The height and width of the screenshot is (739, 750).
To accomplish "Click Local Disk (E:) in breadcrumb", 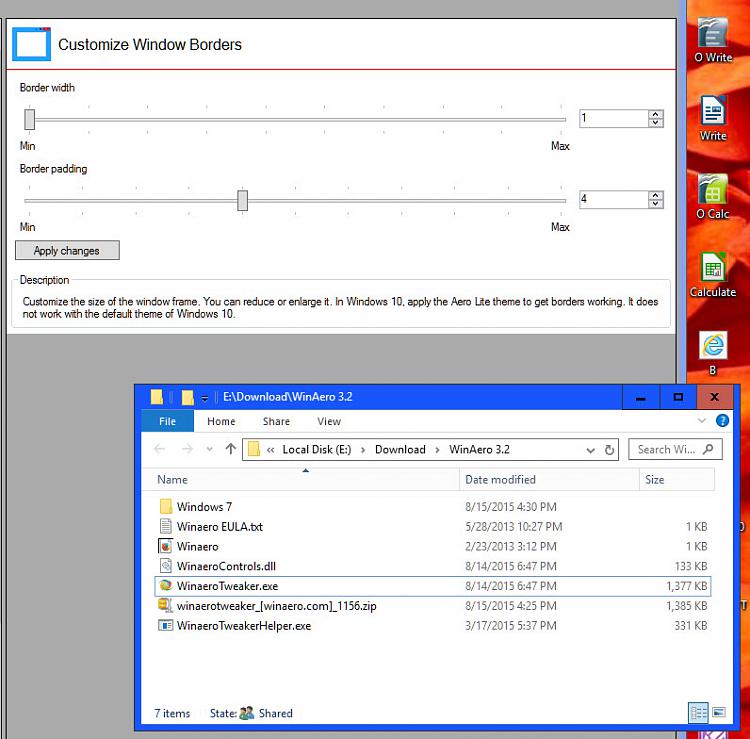I will click(x=317, y=449).
